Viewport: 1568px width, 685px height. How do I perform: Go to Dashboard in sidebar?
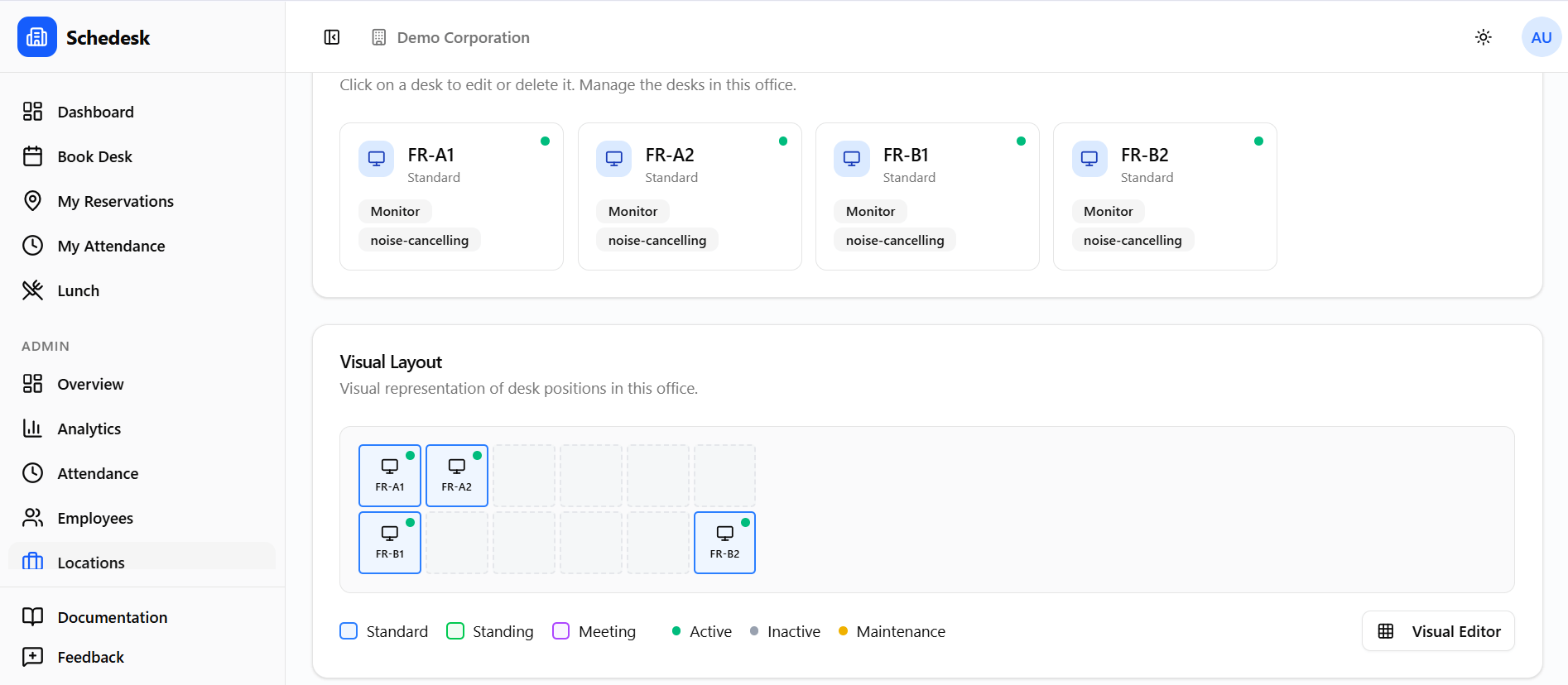pos(95,112)
